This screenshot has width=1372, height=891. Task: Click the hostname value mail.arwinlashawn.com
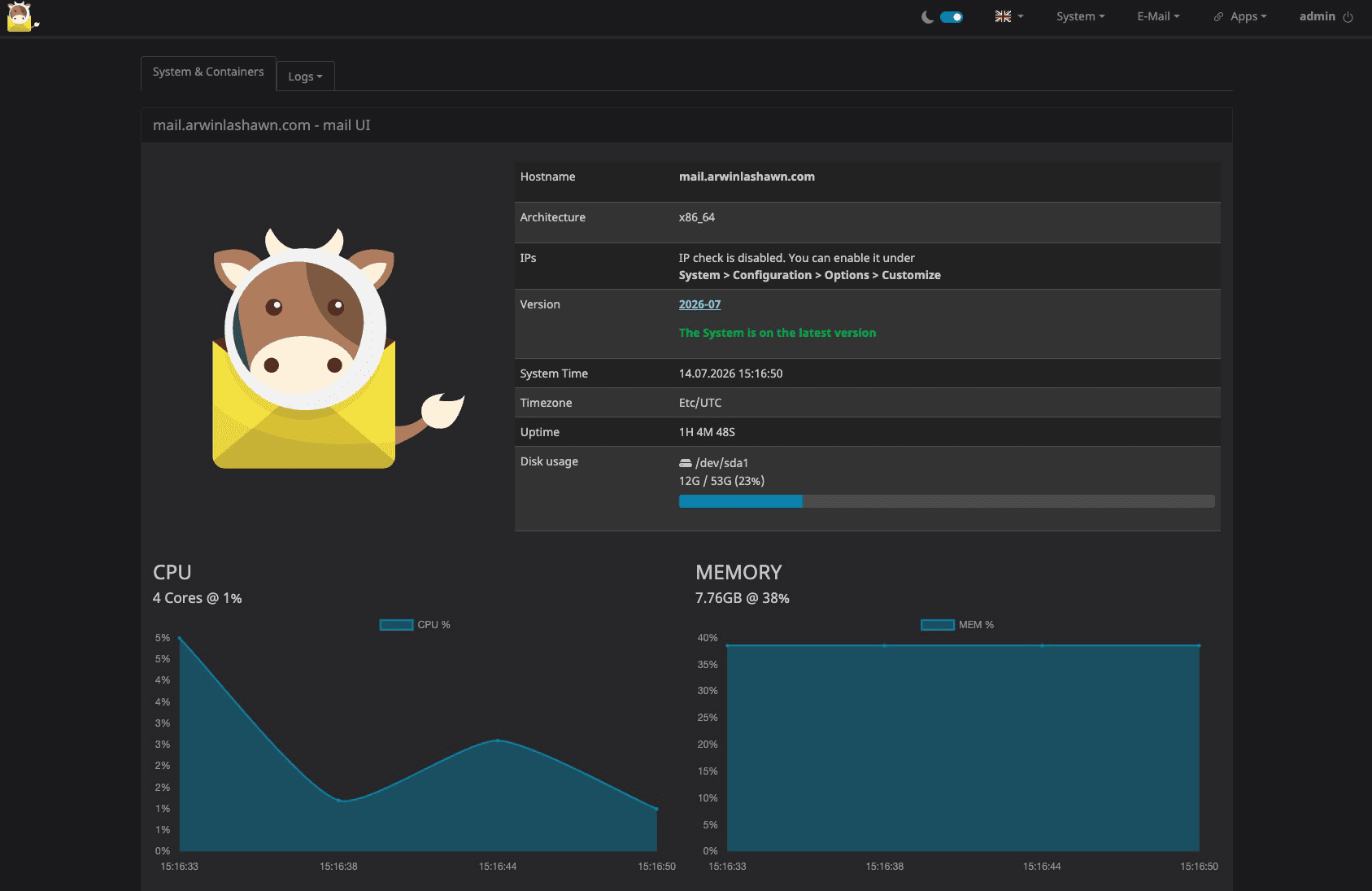pos(747,177)
